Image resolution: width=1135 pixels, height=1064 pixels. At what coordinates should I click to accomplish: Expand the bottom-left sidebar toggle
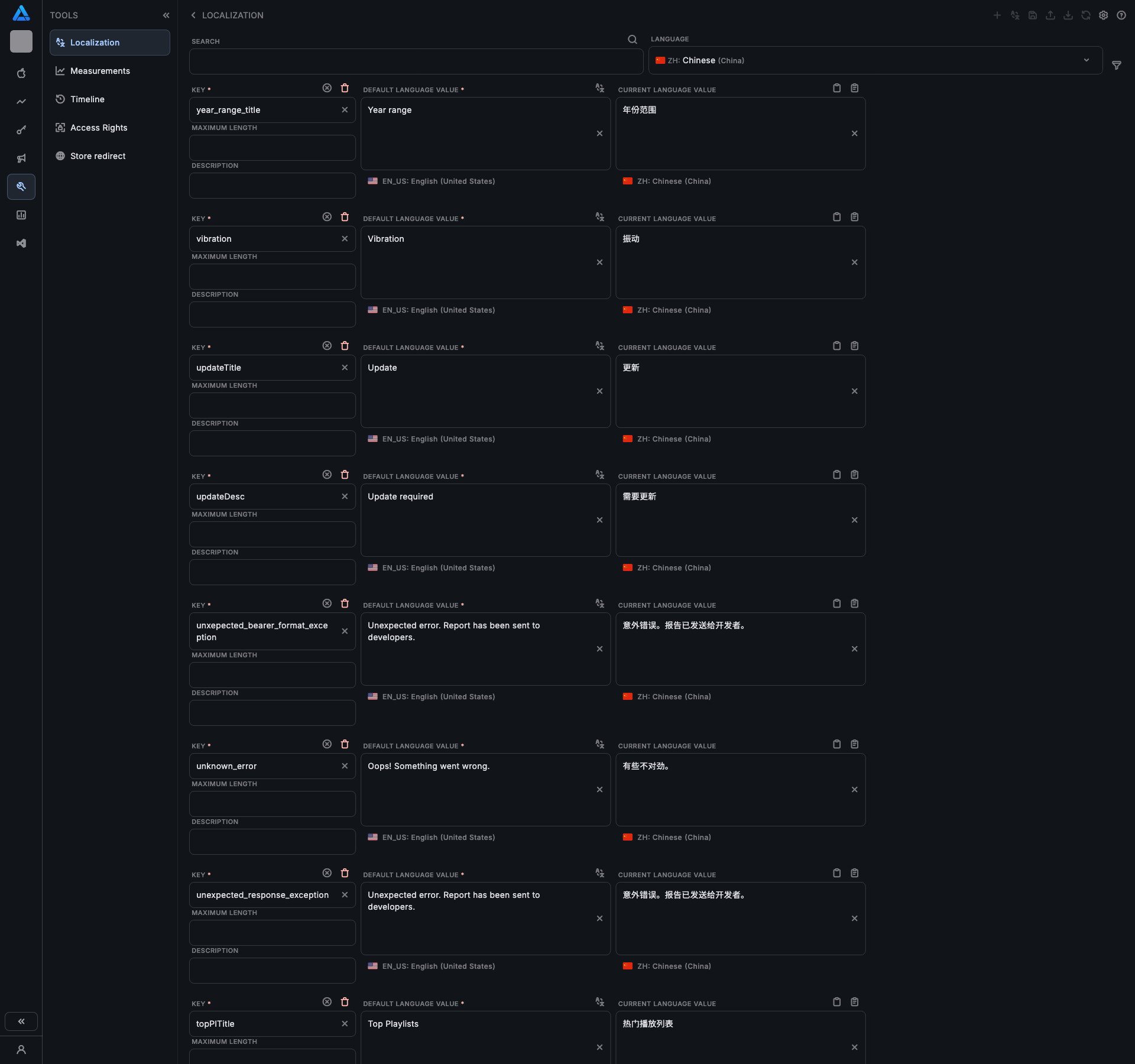21,1021
